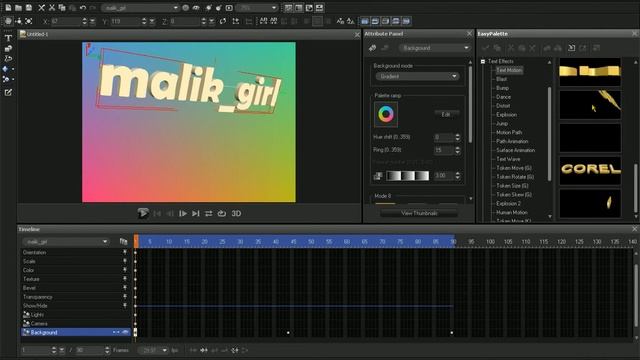Click the Save disk icon
The image size is (640, 360).
[29, 8]
